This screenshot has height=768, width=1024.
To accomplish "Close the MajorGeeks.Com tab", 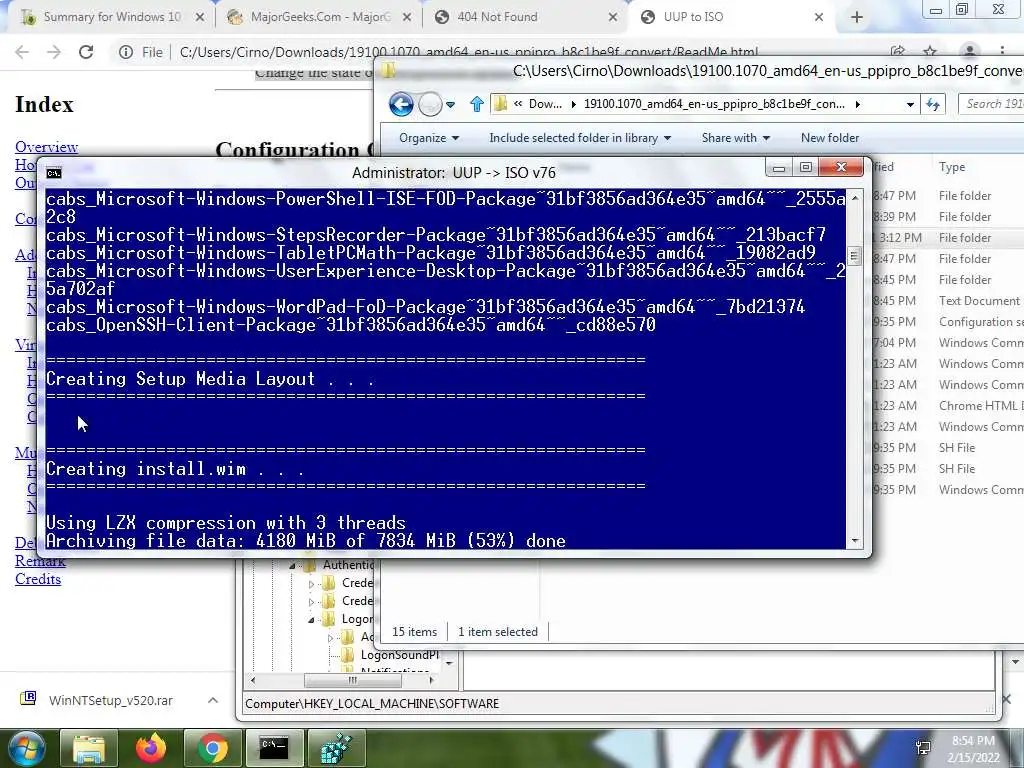I will [407, 18].
